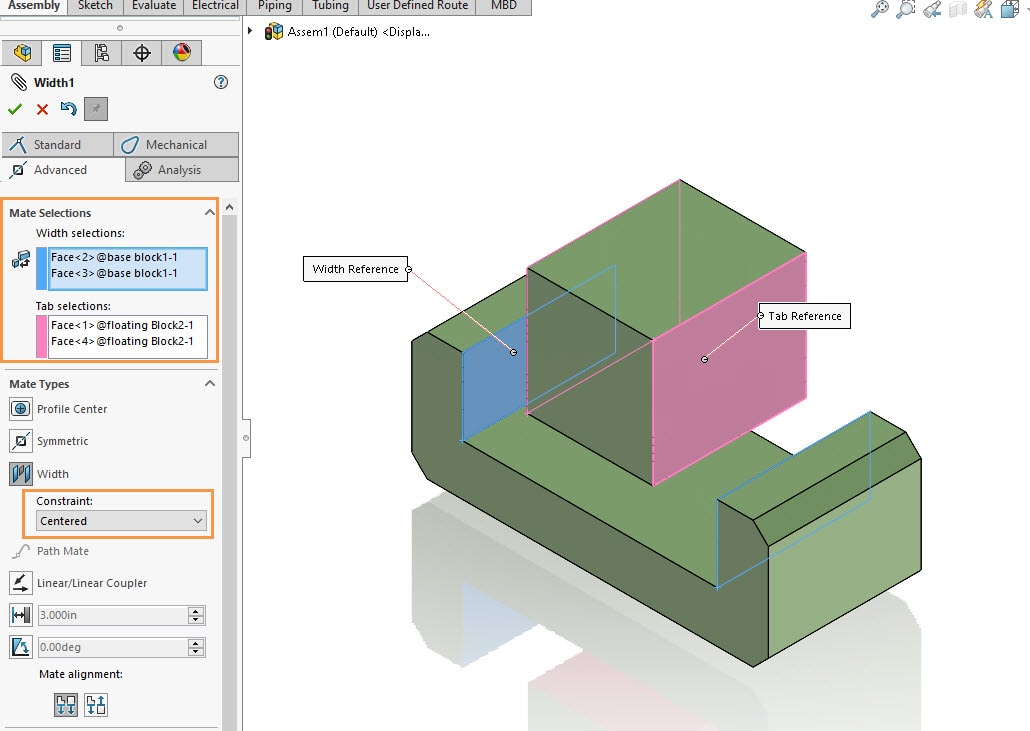Switch to the Mechanical mates tab
Viewport: 1030px width, 731px height.
176,144
